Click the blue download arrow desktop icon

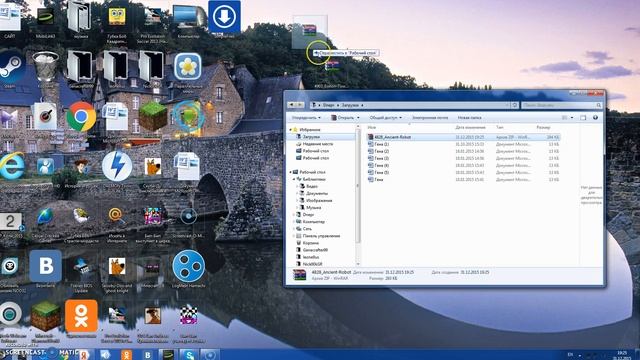[224, 17]
